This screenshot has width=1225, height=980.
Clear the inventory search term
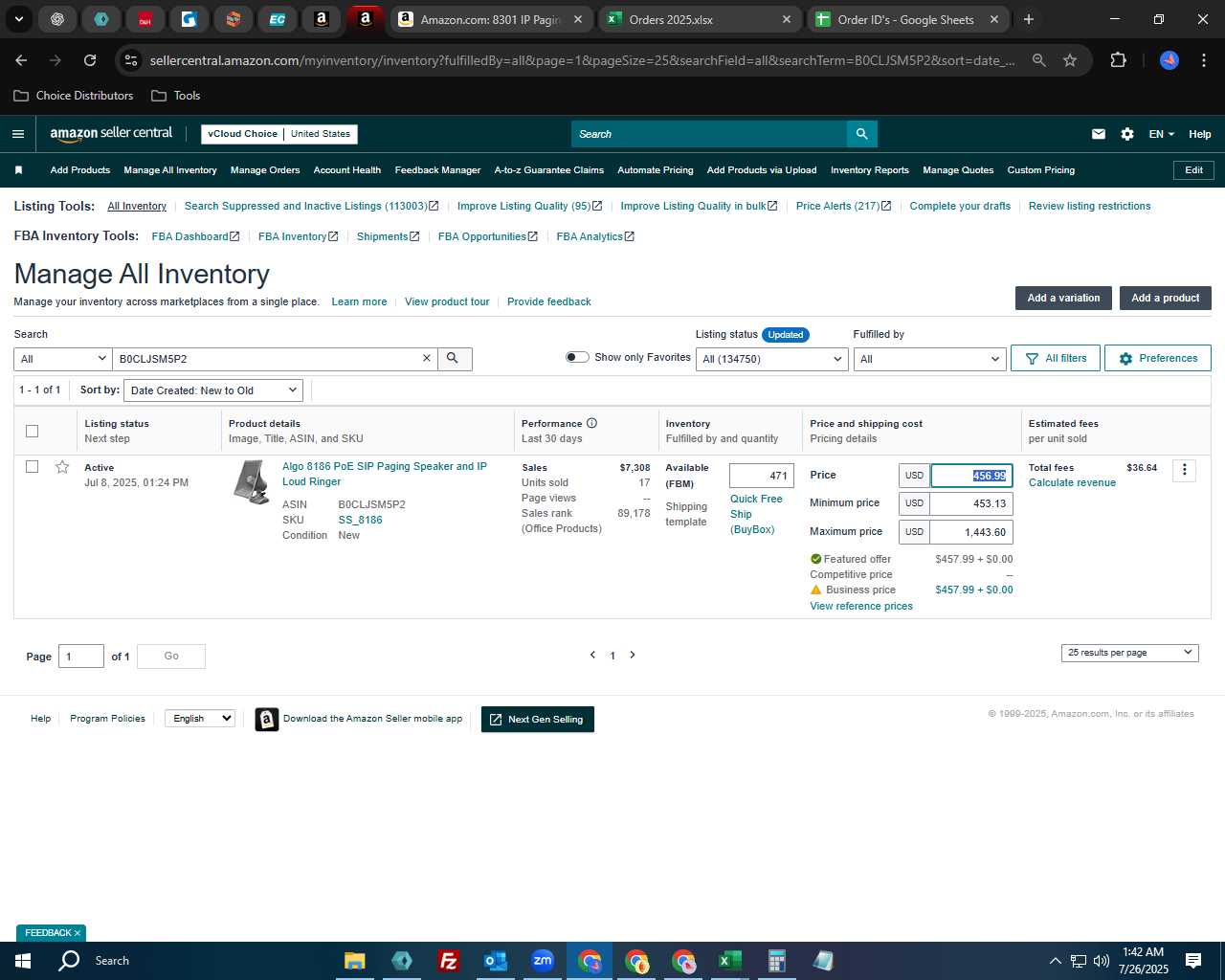tap(427, 358)
